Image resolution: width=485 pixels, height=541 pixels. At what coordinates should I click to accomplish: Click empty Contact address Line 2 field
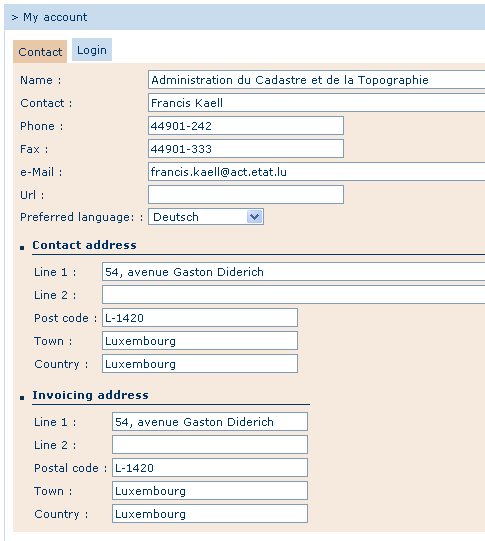[294, 295]
